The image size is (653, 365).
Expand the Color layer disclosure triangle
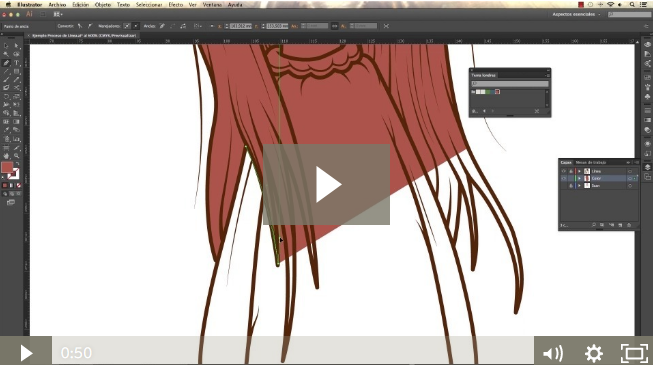(579, 178)
